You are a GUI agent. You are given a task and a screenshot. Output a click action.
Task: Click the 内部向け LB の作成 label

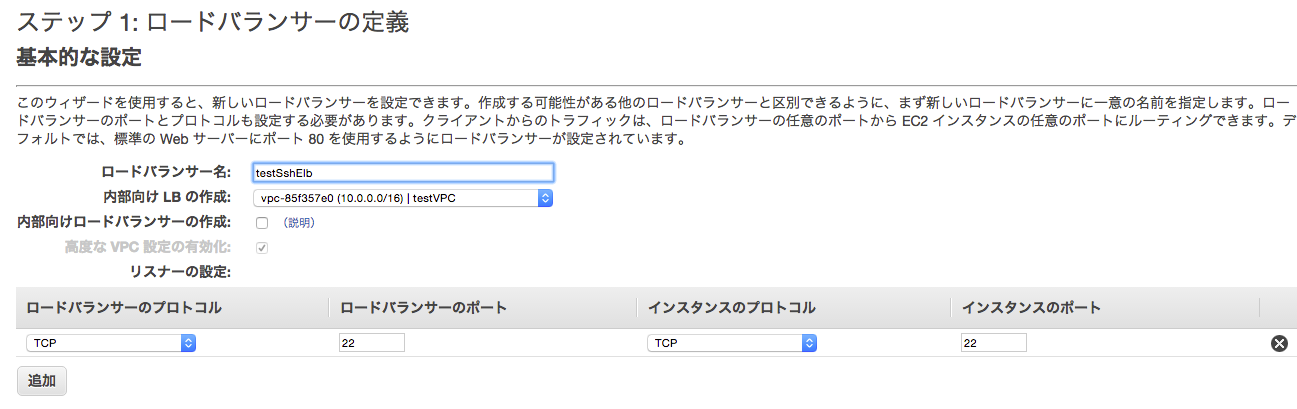[167, 198]
